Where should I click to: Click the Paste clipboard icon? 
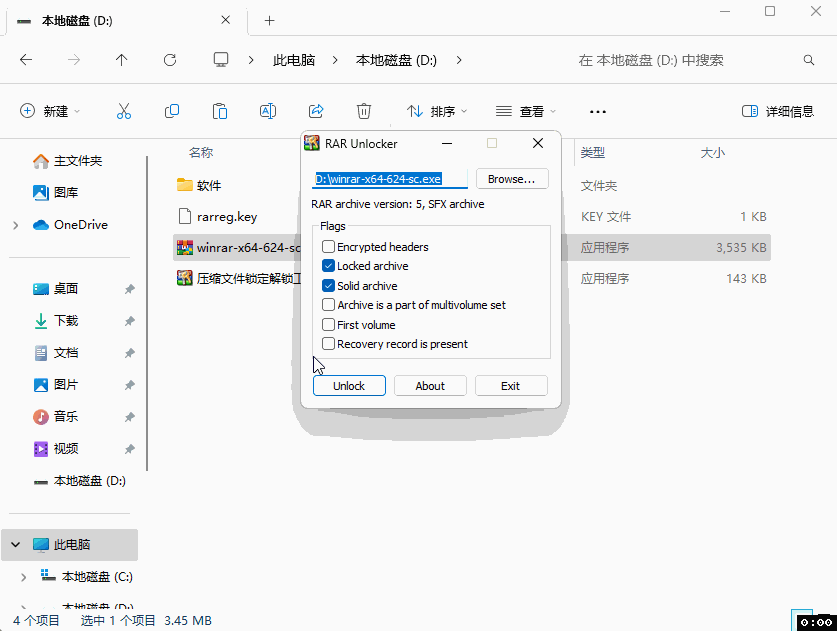pyautogui.click(x=220, y=111)
